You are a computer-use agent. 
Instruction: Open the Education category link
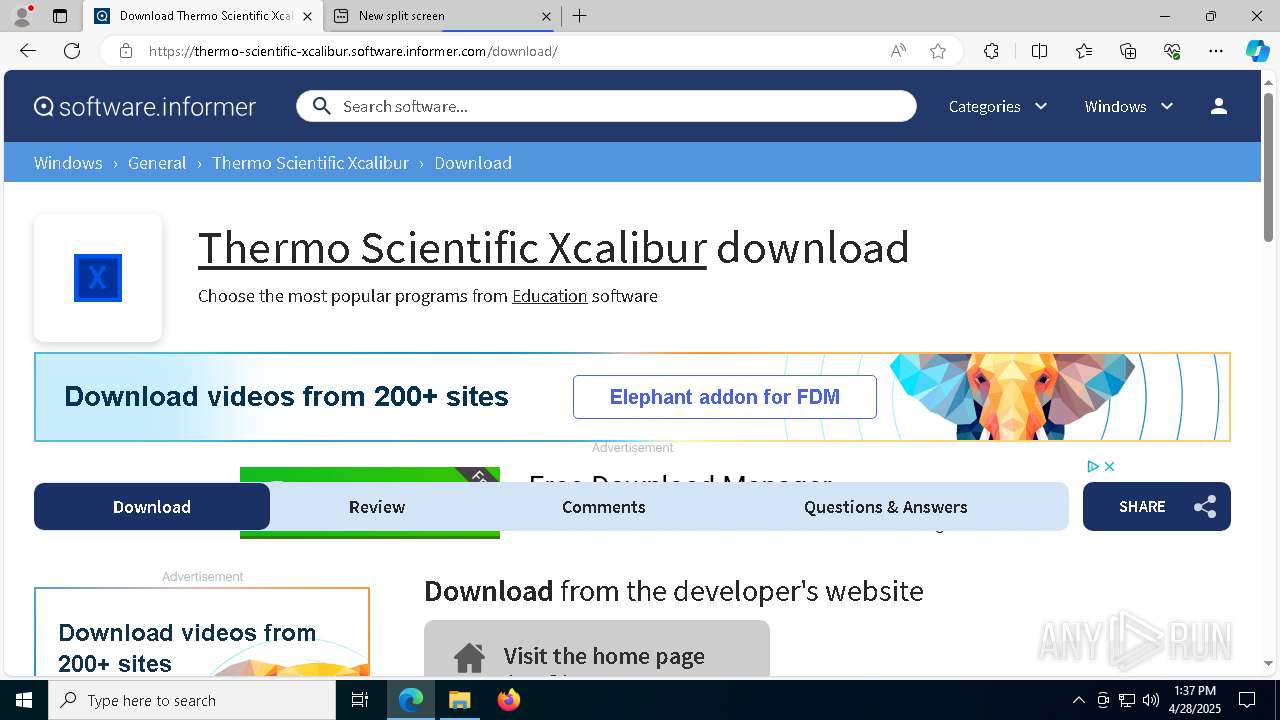(x=550, y=296)
